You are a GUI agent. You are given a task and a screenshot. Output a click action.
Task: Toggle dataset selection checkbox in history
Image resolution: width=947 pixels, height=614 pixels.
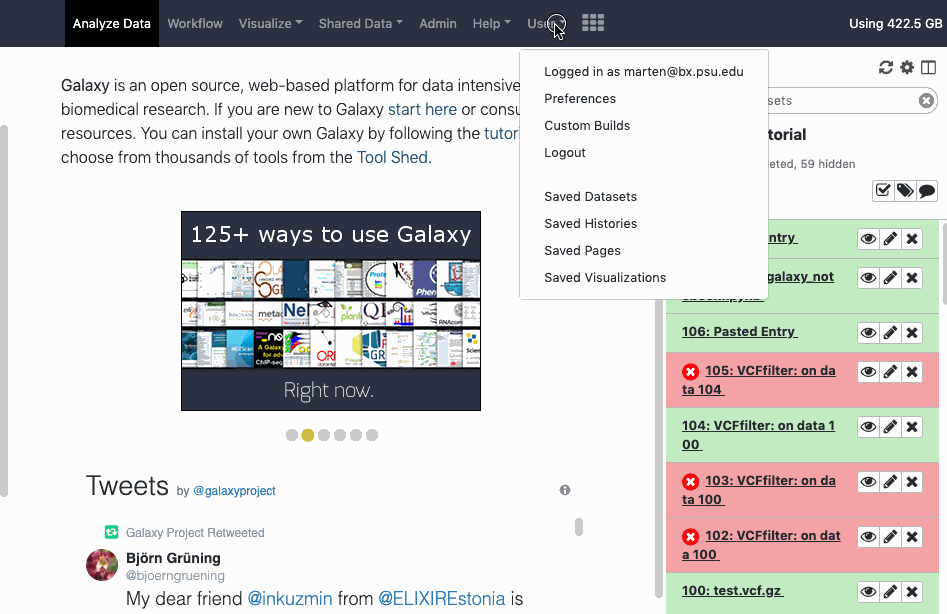click(883, 190)
